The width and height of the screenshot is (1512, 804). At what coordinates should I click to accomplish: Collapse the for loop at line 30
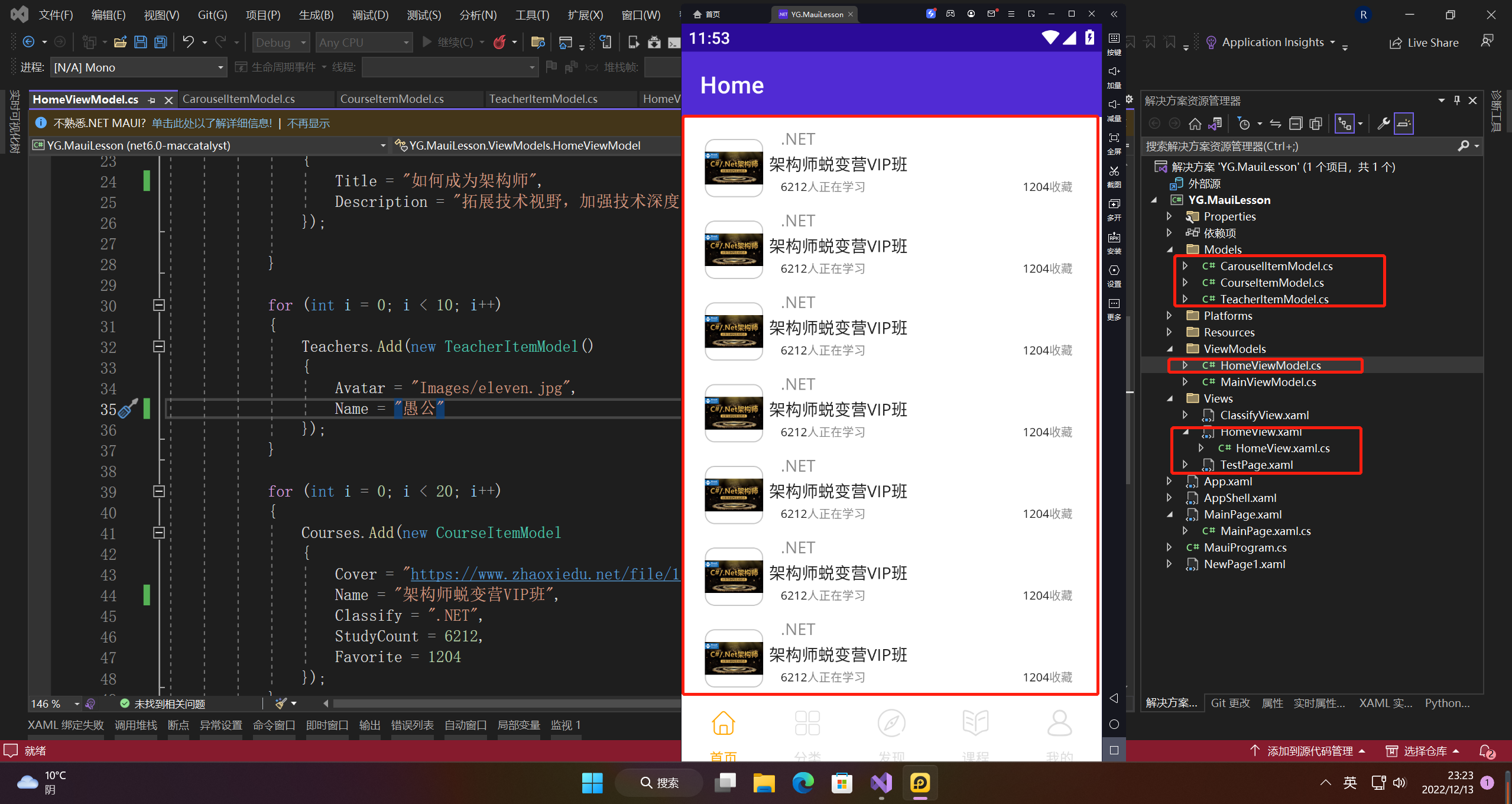(158, 305)
